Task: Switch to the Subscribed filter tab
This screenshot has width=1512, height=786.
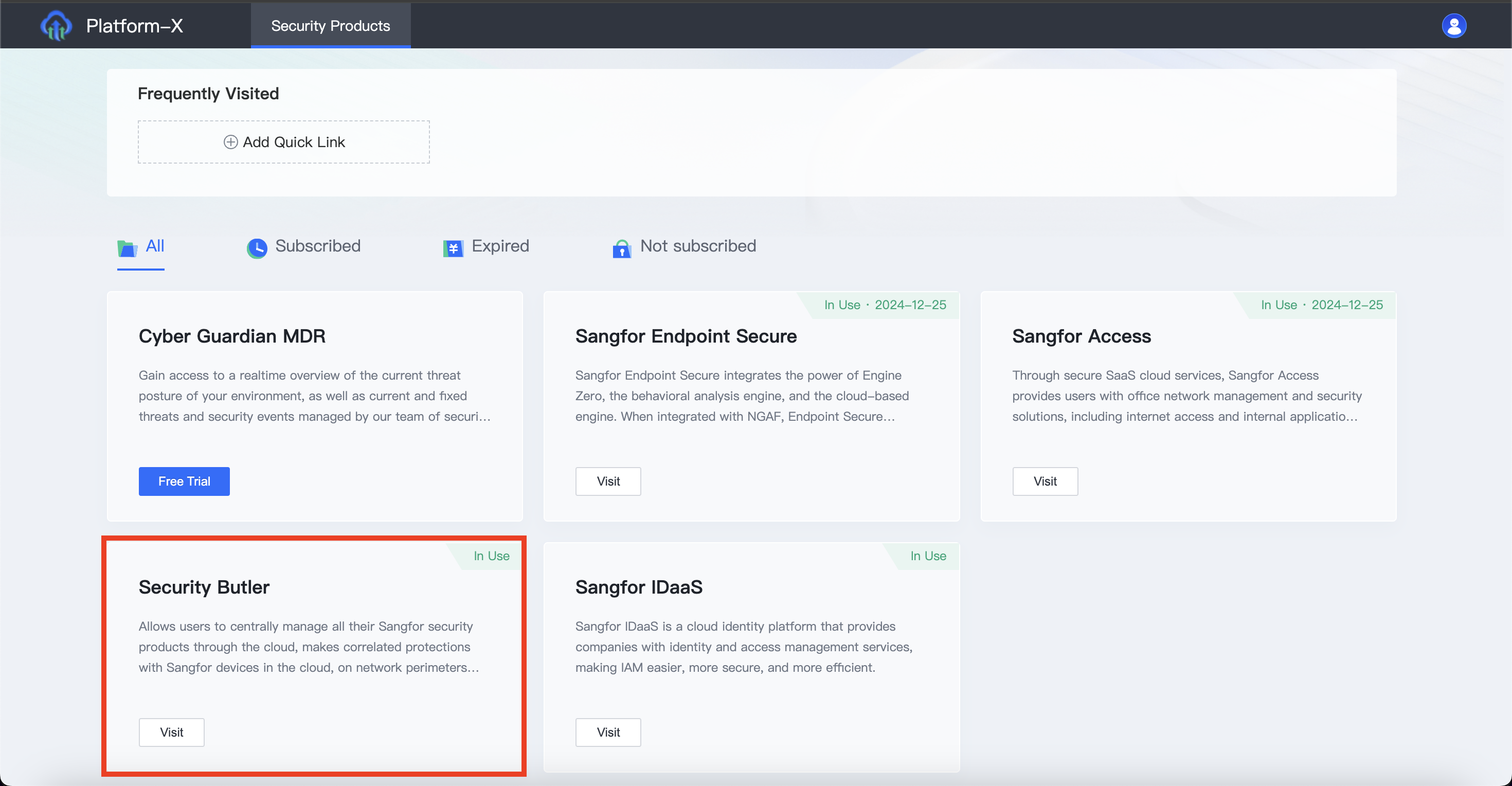Action: click(303, 246)
